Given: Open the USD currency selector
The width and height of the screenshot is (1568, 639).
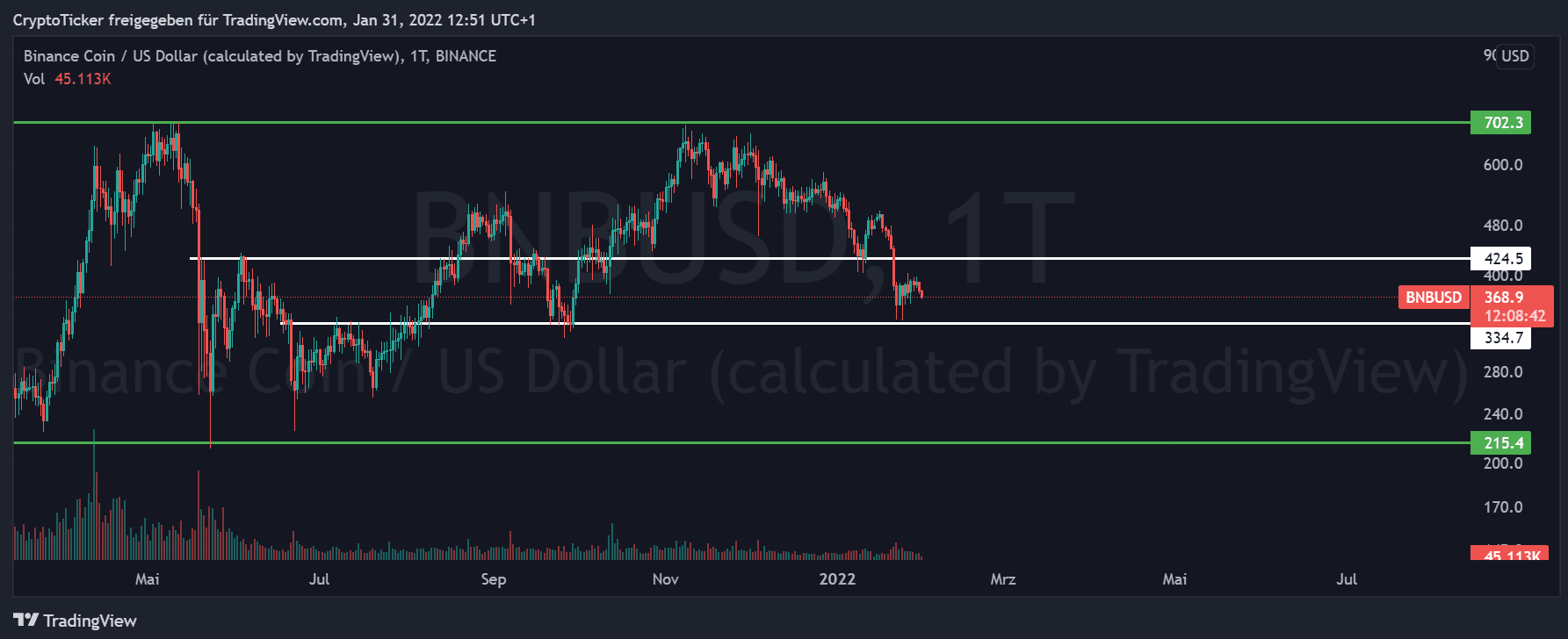Looking at the screenshot, I should click(x=1514, y=56).
